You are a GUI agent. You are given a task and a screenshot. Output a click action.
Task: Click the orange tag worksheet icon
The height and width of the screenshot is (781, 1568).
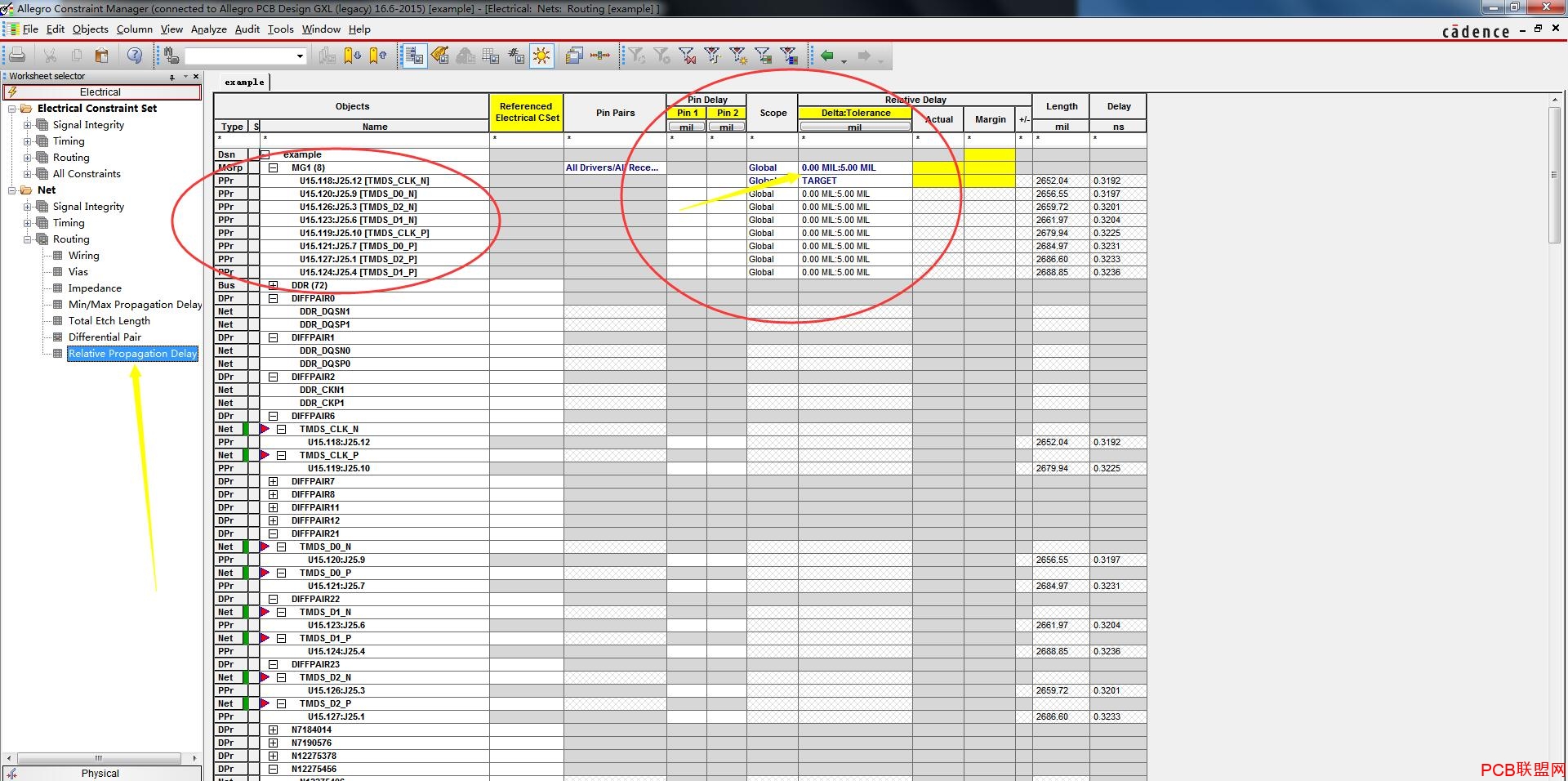(x=440, y=56)
